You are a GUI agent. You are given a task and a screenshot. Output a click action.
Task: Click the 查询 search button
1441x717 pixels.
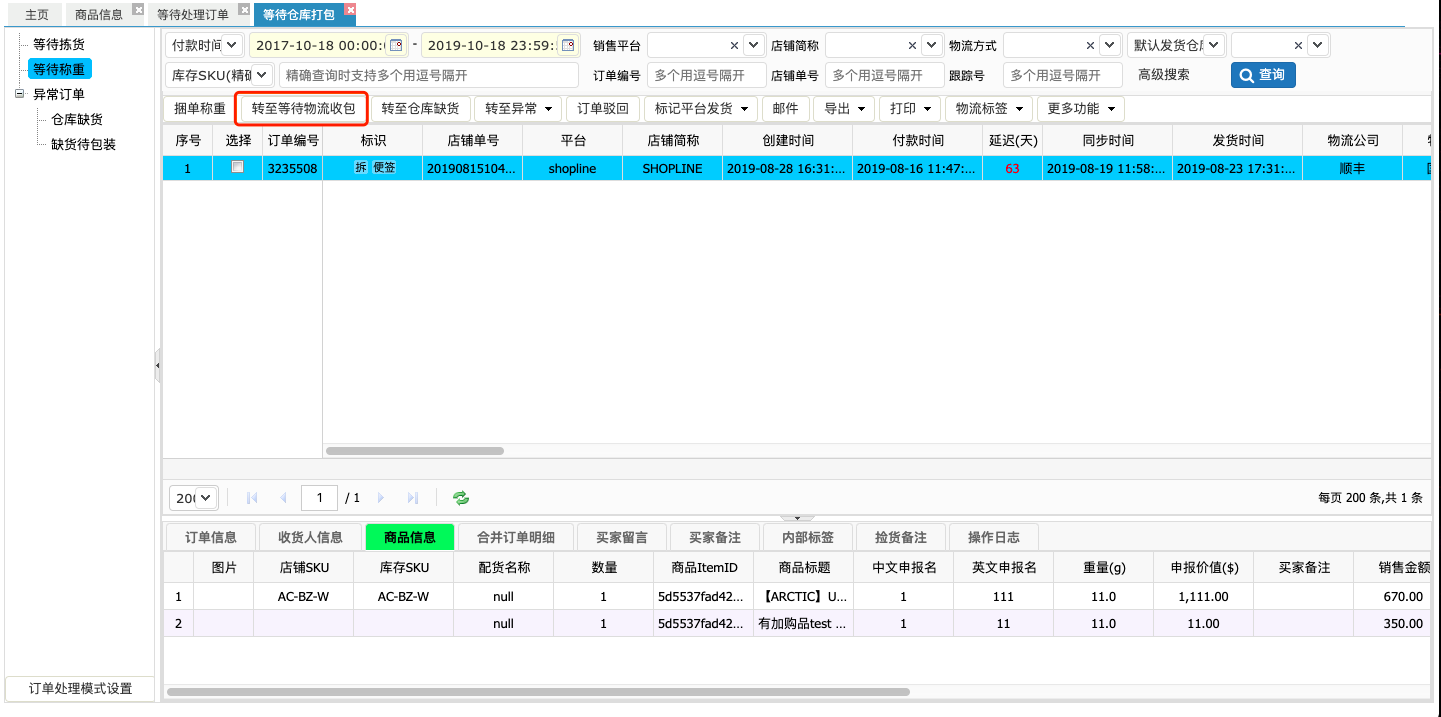coord(1263,75)
